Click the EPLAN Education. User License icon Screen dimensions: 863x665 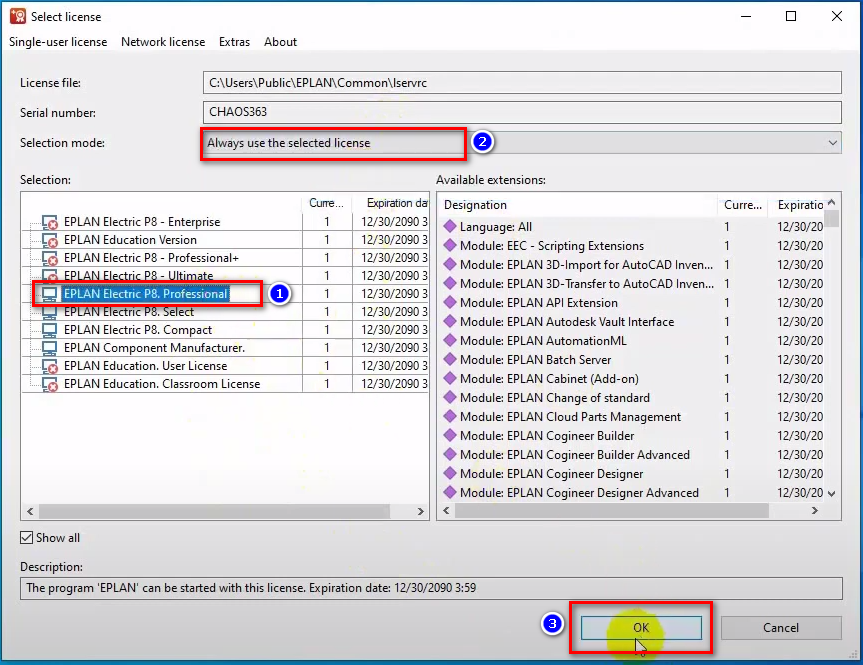[x=50, y=366]
